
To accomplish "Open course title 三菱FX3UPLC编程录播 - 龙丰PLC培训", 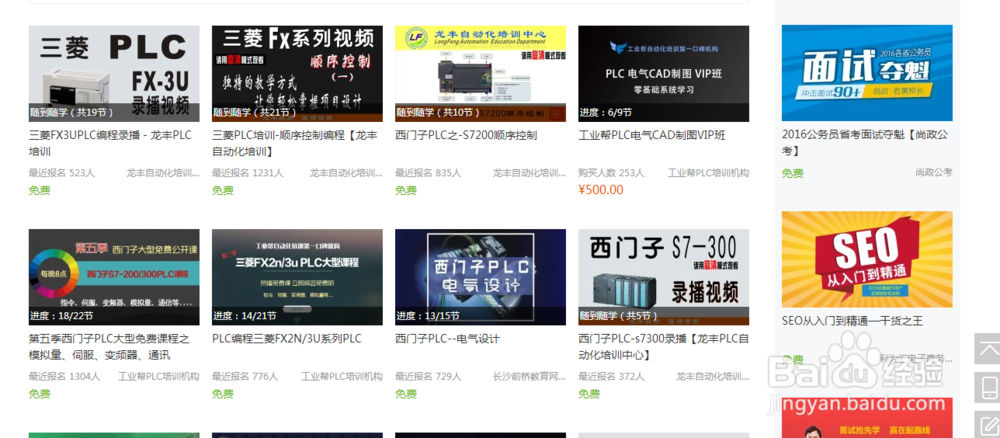I will [x=110, y=143].
